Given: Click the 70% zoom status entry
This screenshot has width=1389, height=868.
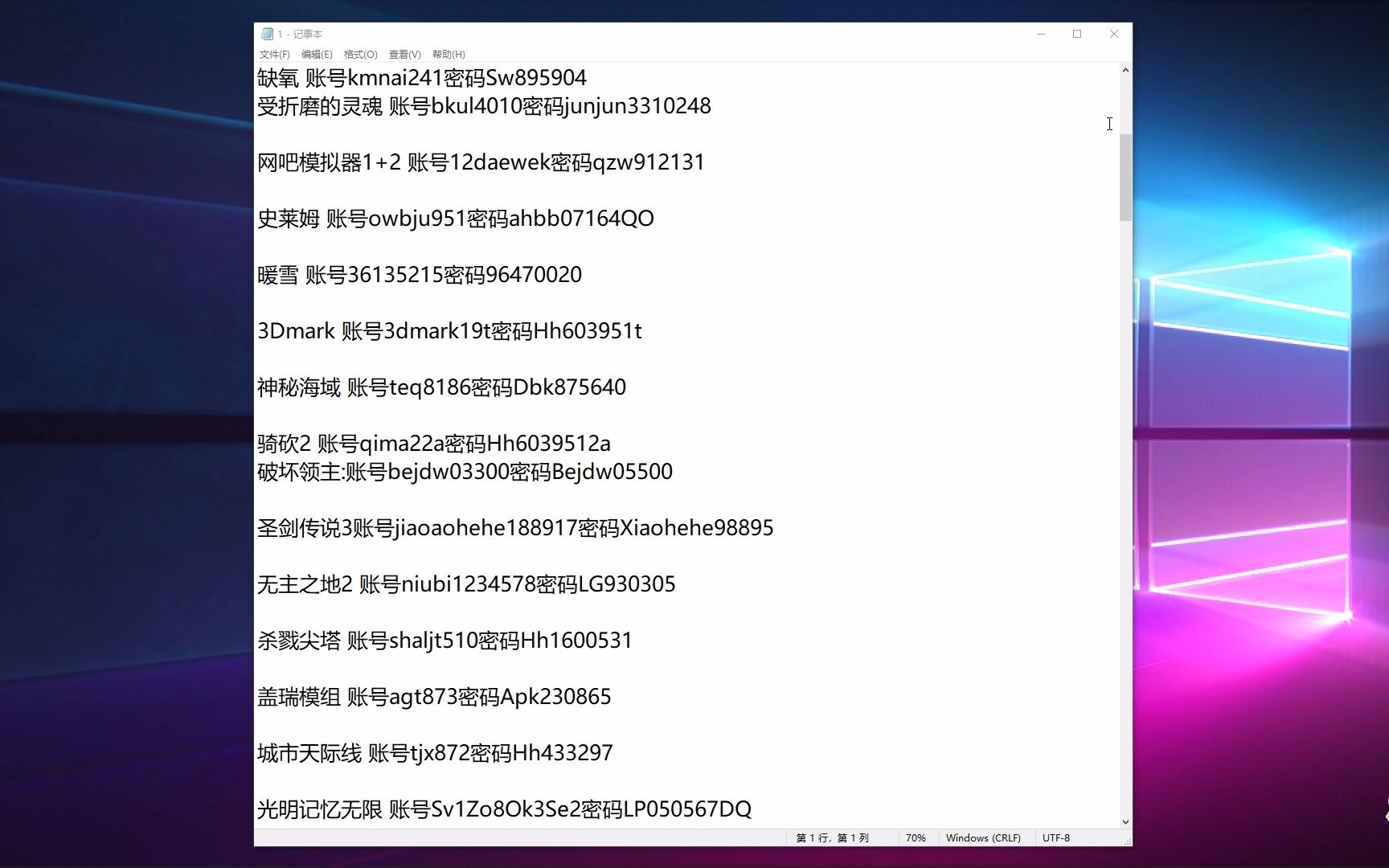Looking at the screenshot, I should tap(916, 838).
